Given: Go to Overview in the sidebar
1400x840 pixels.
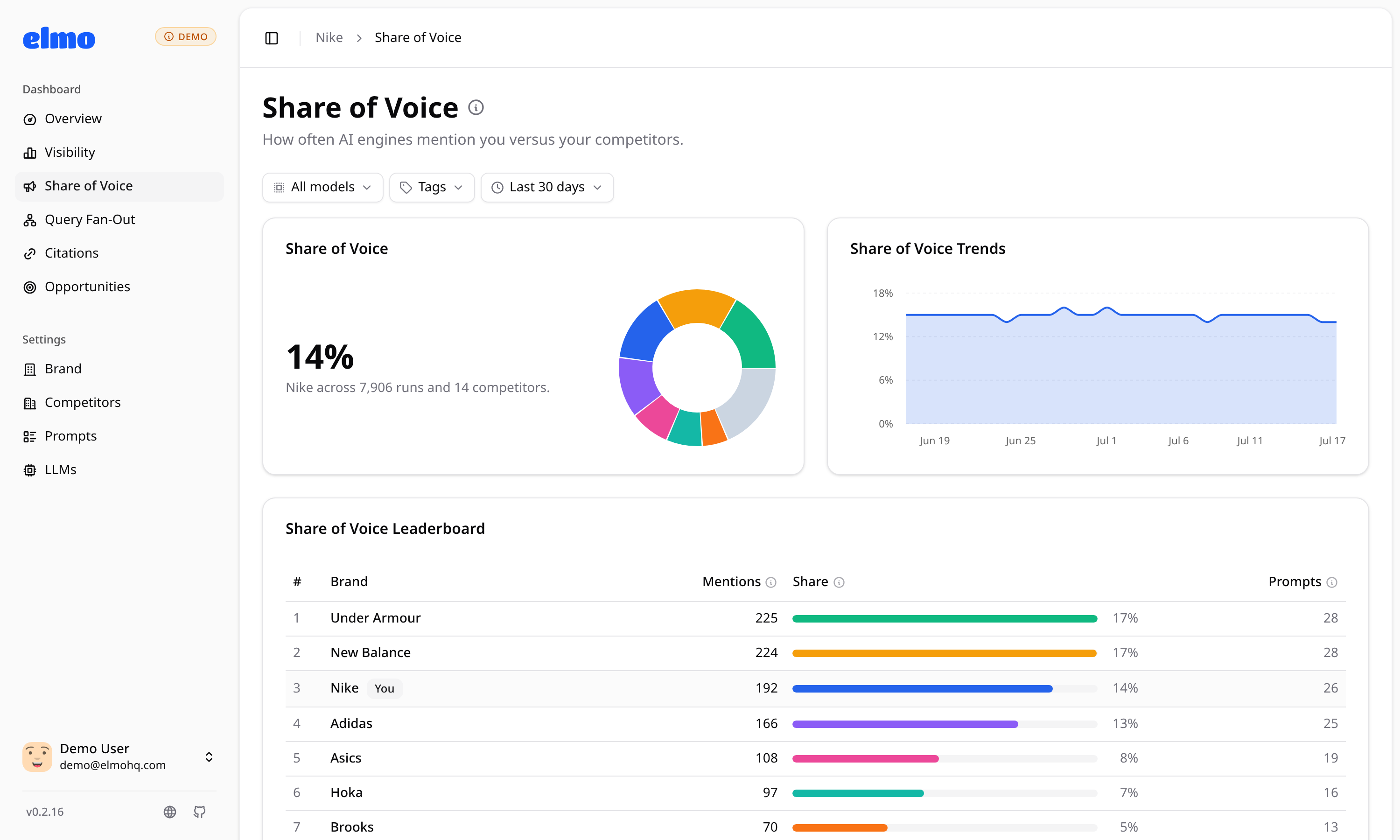Looking at the screenshot, I should click(x=119, y=119).
